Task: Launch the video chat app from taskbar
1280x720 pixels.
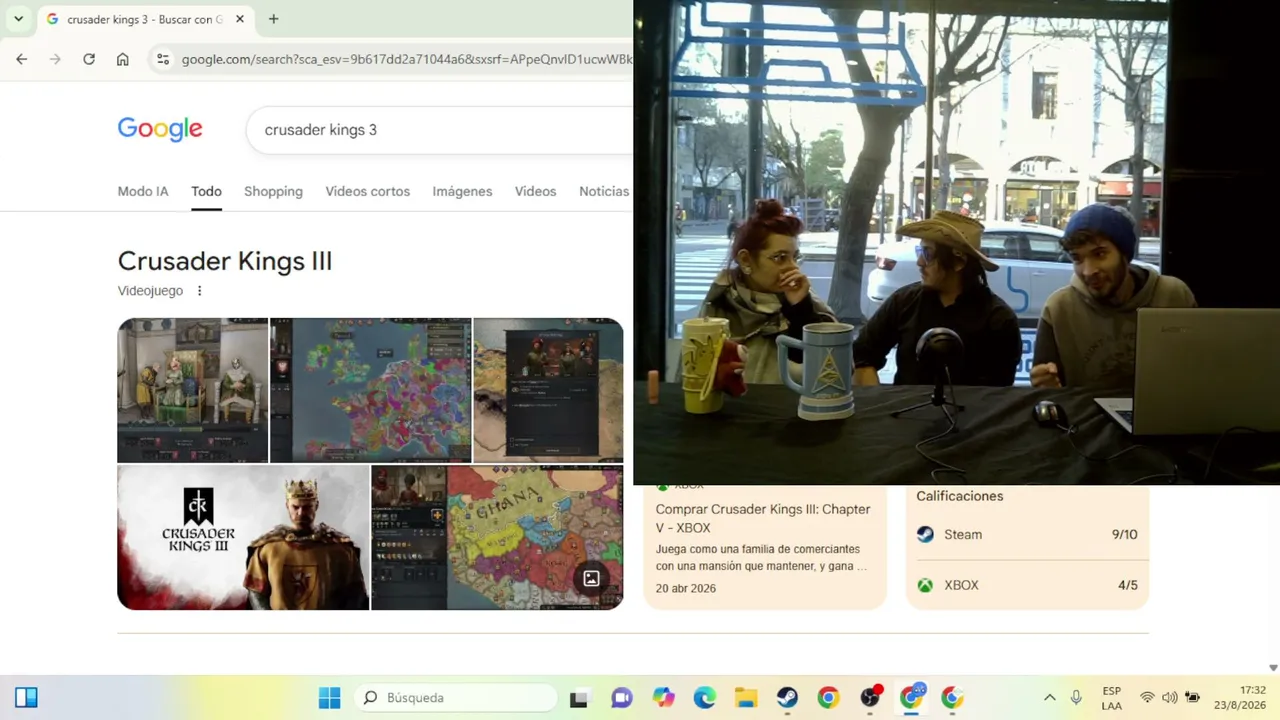Action: 622,698
